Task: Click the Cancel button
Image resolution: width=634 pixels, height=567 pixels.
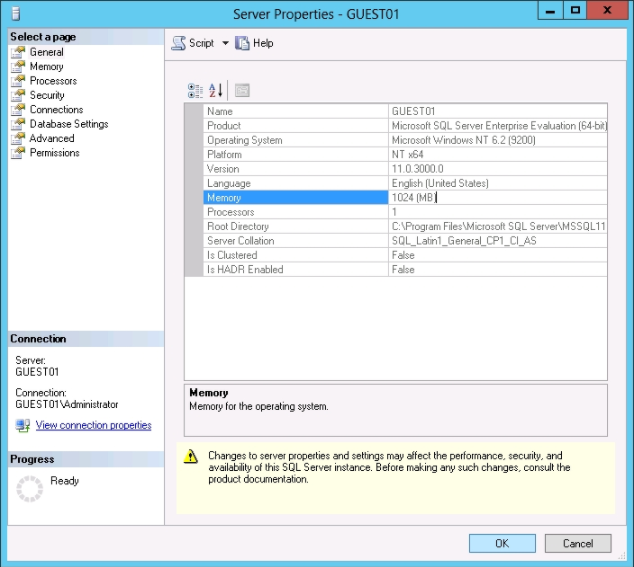Action: 578,543
